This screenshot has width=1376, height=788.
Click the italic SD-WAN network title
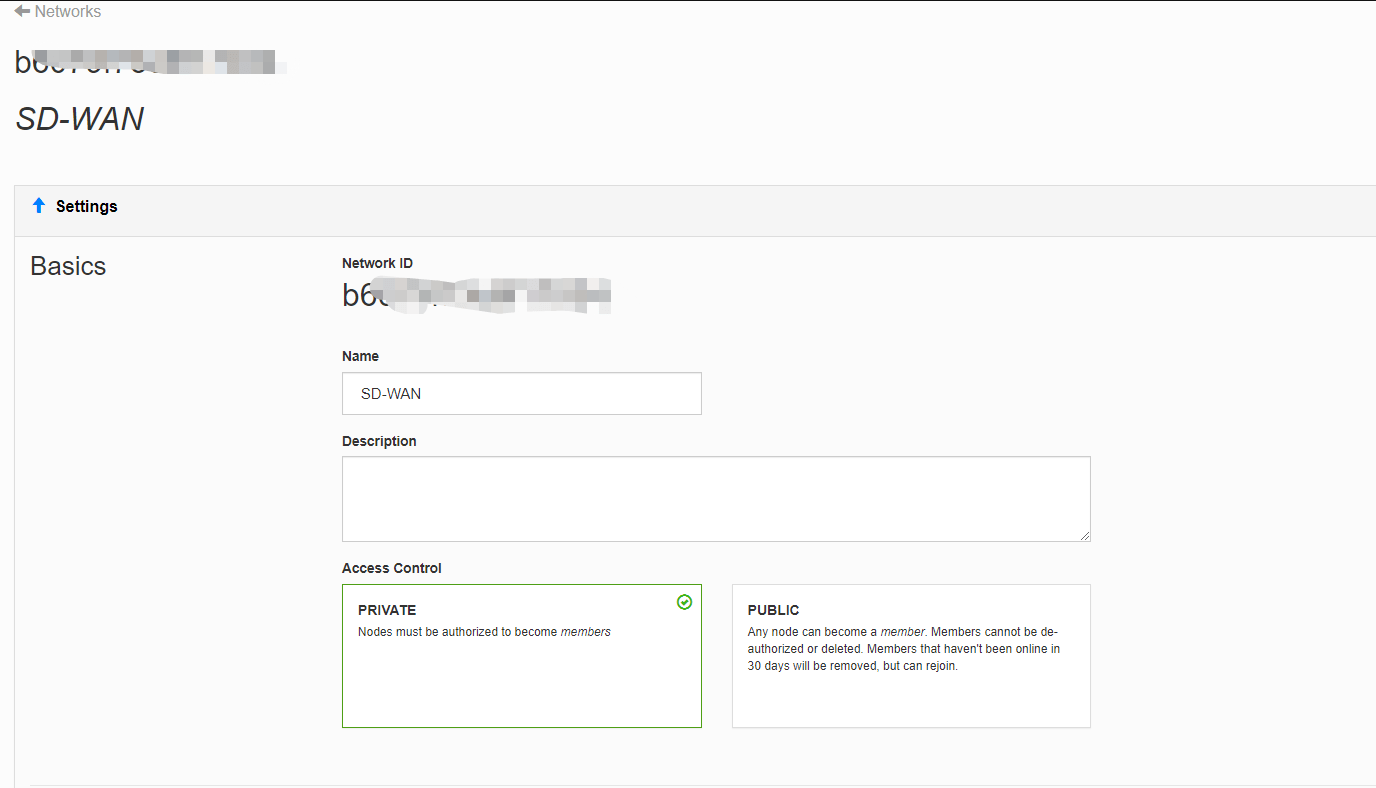pyautogui.click(x=80, y=120)
